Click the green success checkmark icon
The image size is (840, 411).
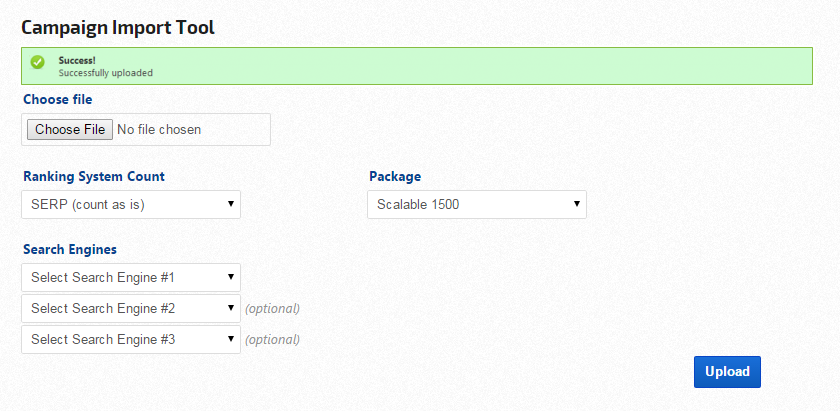38,62
